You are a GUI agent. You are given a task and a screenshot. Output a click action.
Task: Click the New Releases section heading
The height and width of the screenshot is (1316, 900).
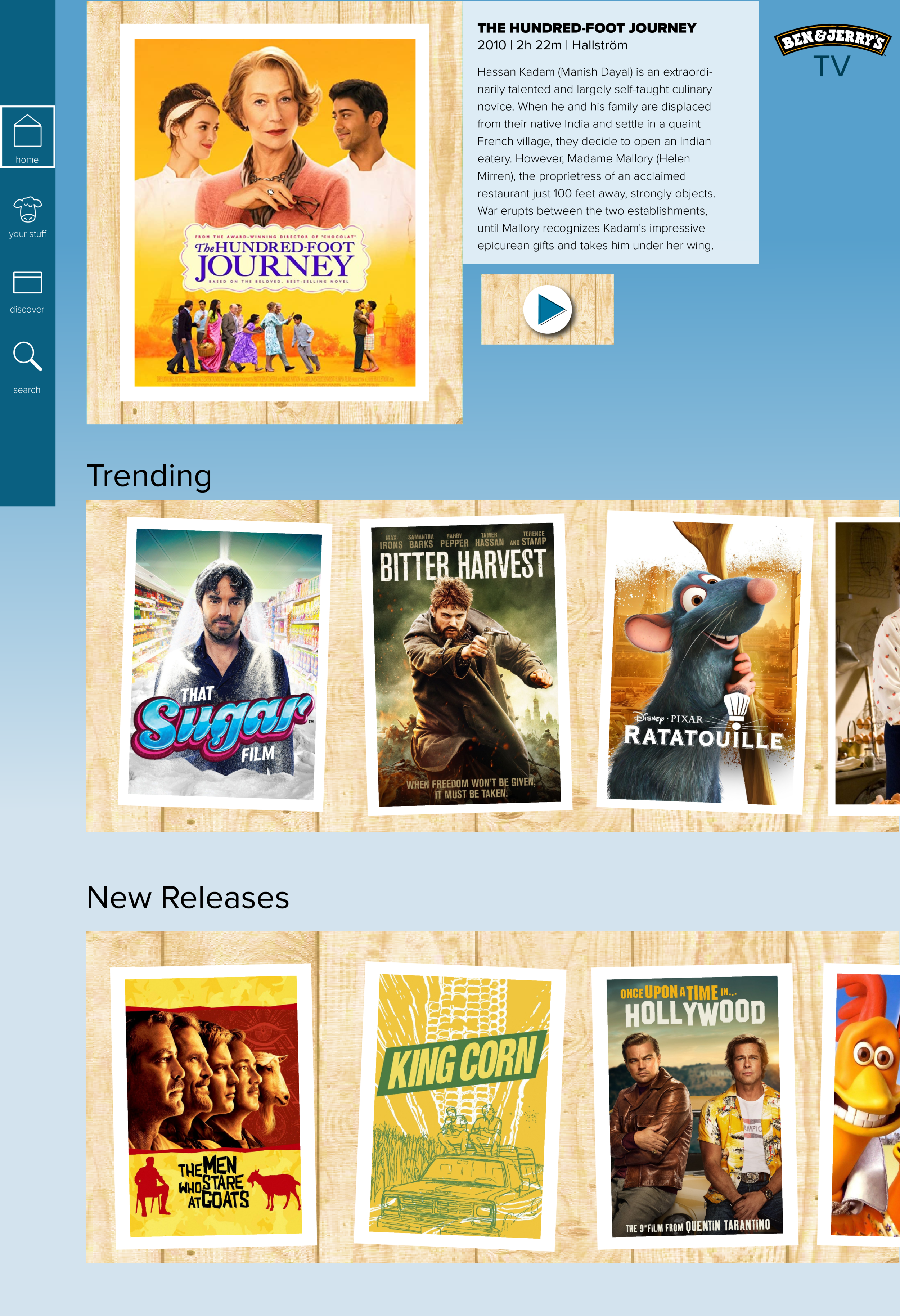tap(187, 898)
